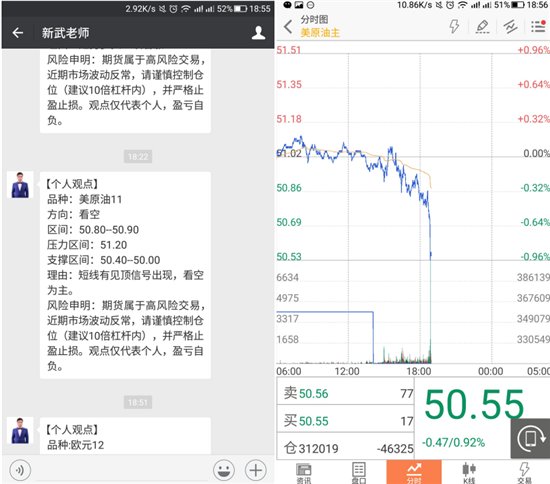Open the emoji picker
The image size is (550, 484).
[x=224, y=470]
